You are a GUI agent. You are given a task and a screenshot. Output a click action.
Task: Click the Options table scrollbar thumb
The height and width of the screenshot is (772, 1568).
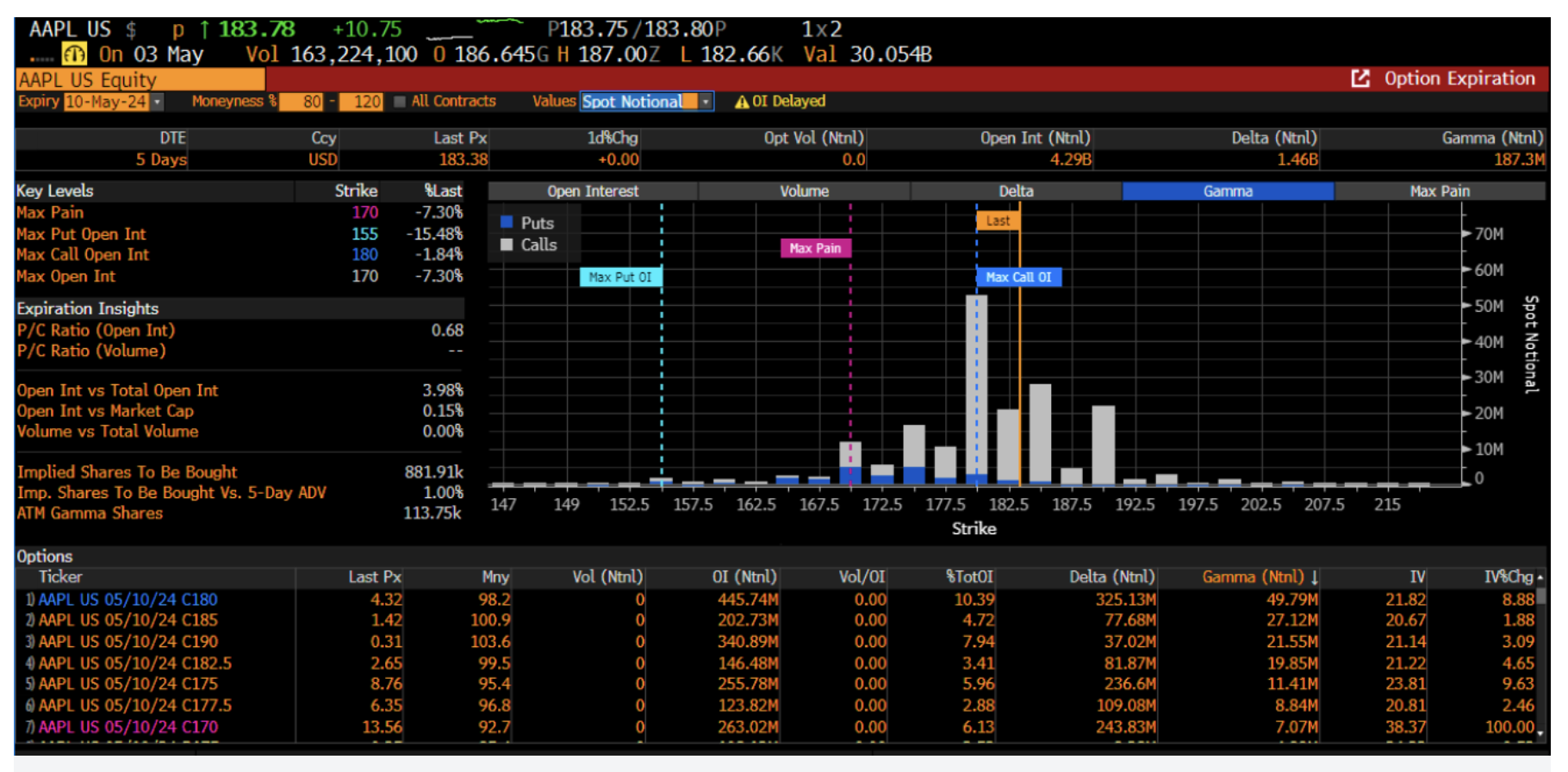[1540, 595]
